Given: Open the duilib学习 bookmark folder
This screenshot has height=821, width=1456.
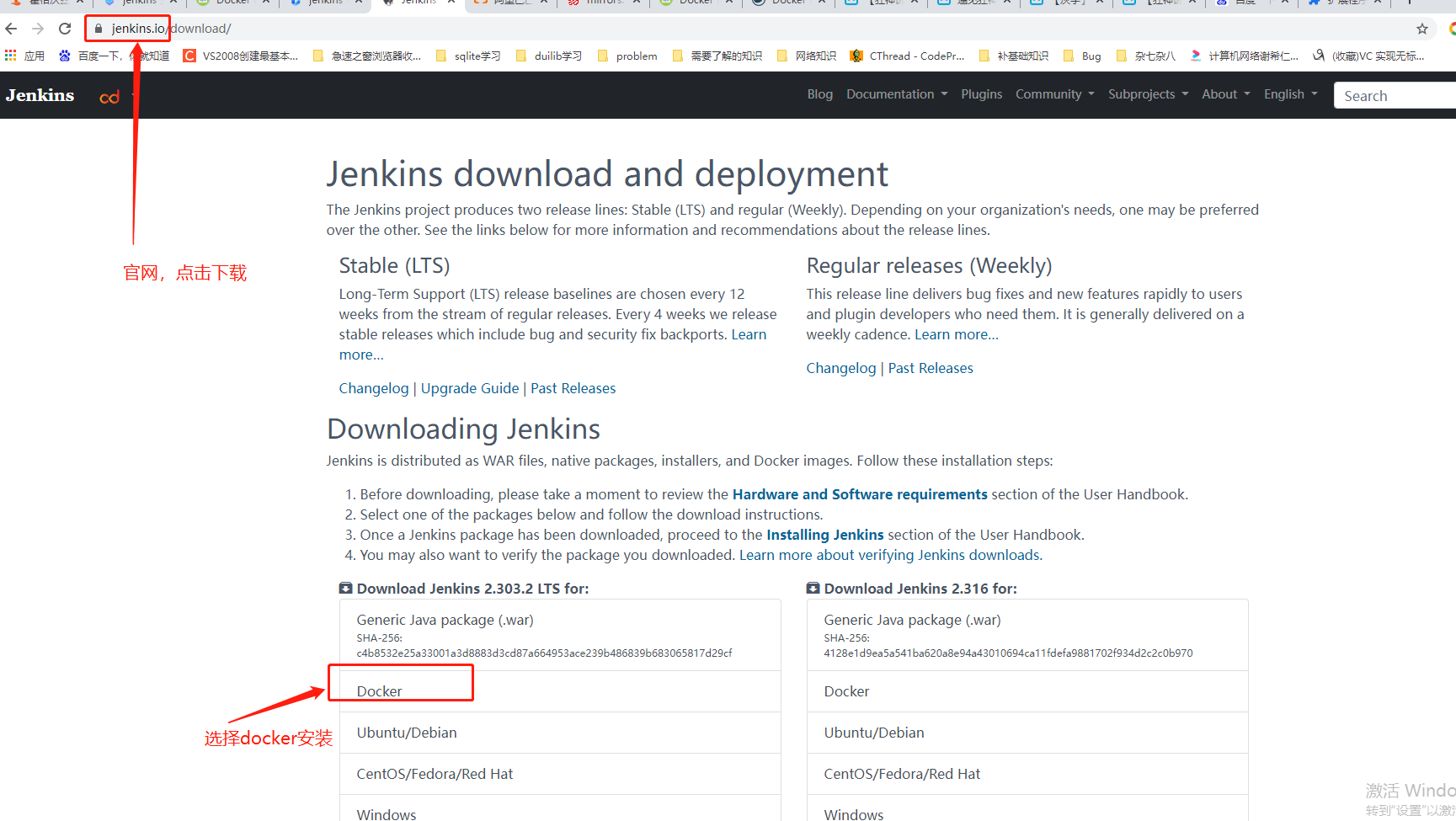Looking at the screenshot, I should tap(548, 56).
